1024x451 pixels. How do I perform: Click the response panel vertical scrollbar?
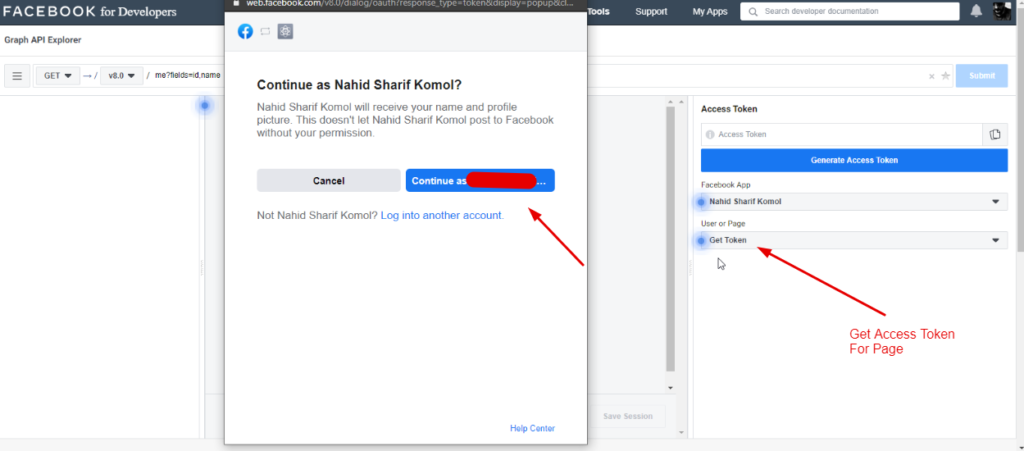pos(670,238)
